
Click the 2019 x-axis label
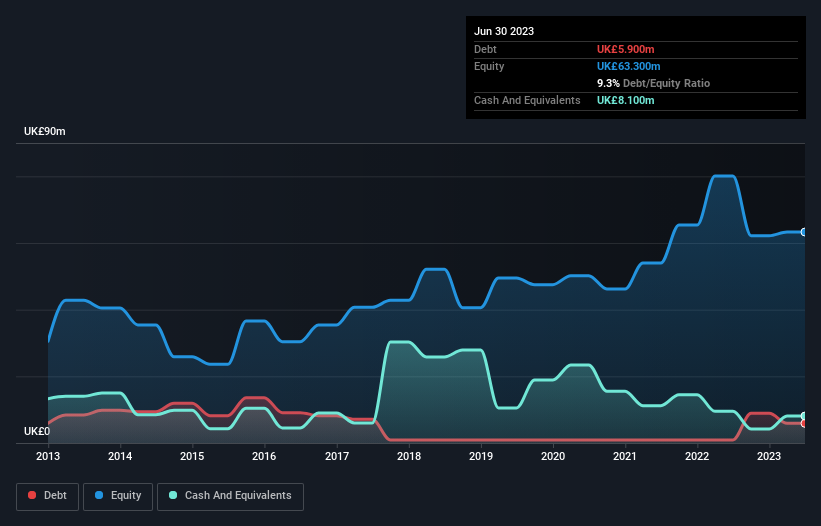(x=481, y=456)
